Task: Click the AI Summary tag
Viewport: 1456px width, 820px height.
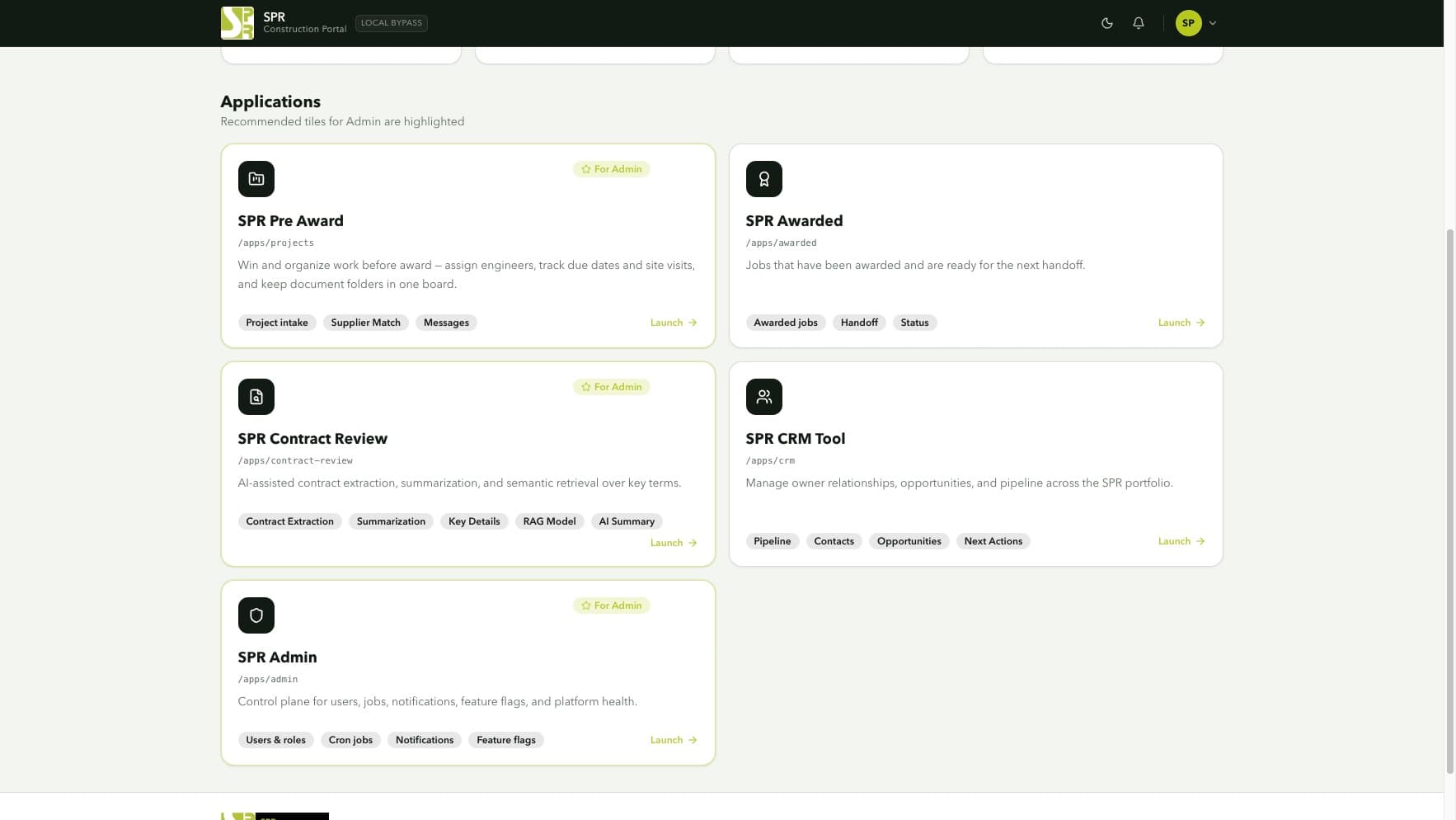Action: tap(627, 521)
